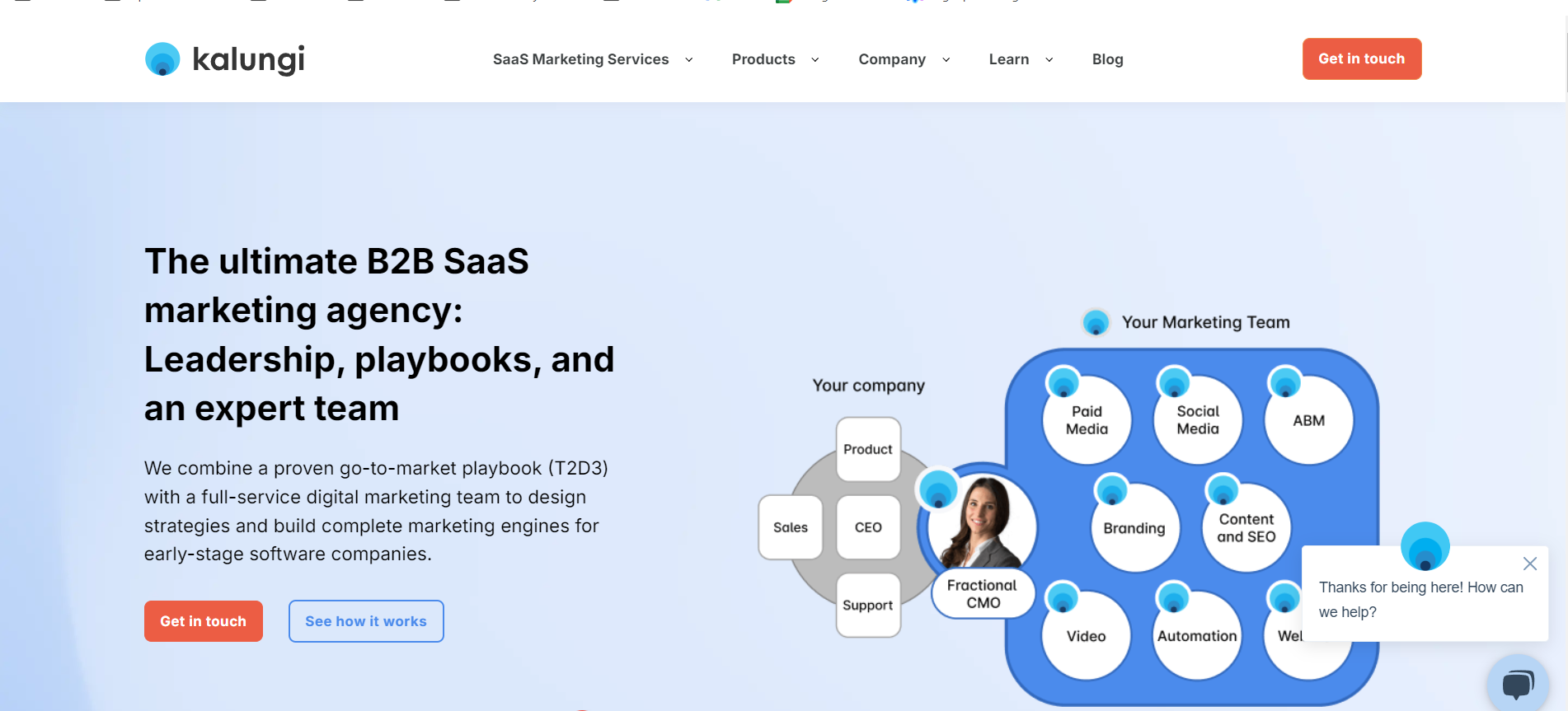Click the Kalungi badge on Video

point(1063,598)
